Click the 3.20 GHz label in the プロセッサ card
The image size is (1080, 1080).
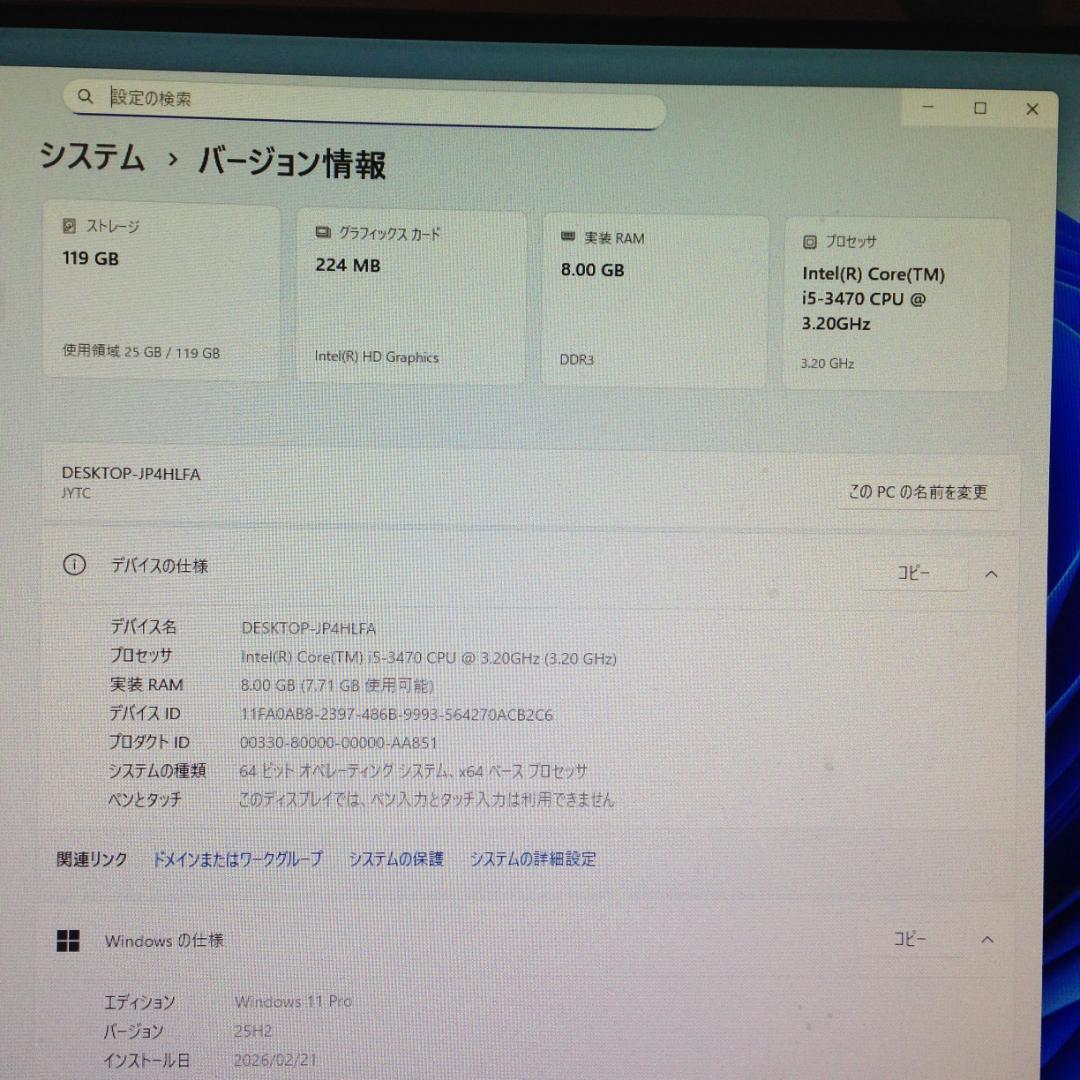click(827, 363)
